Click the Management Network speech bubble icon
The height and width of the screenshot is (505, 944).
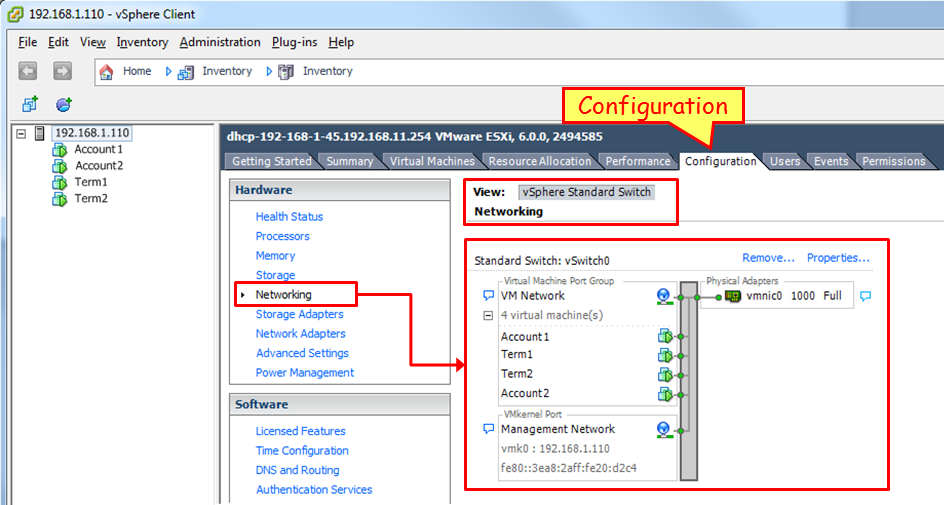tap(488, 429)
